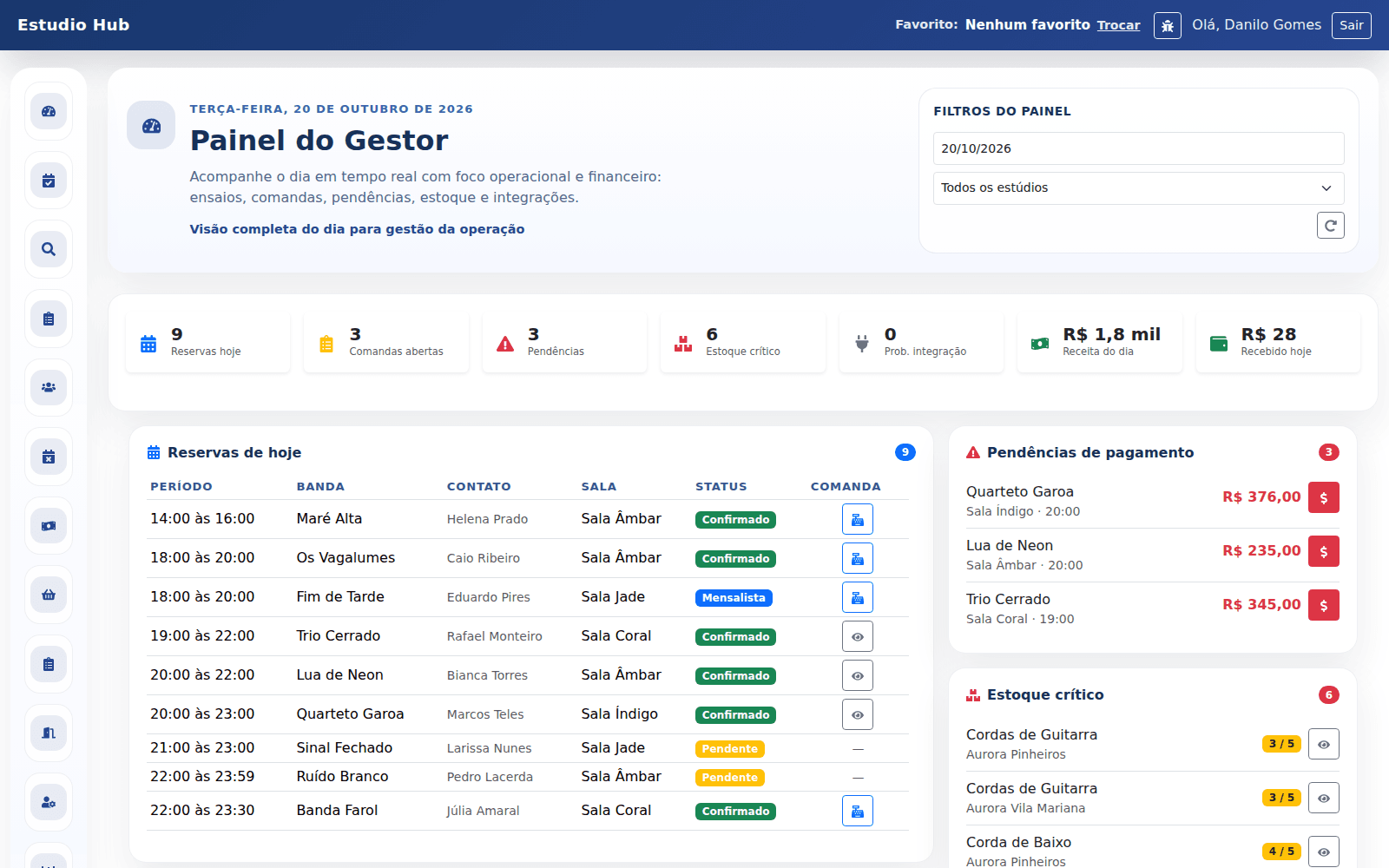The image size is (1389, 868).
Task: Open the Estoque crítico summary card
Action: 743,343
